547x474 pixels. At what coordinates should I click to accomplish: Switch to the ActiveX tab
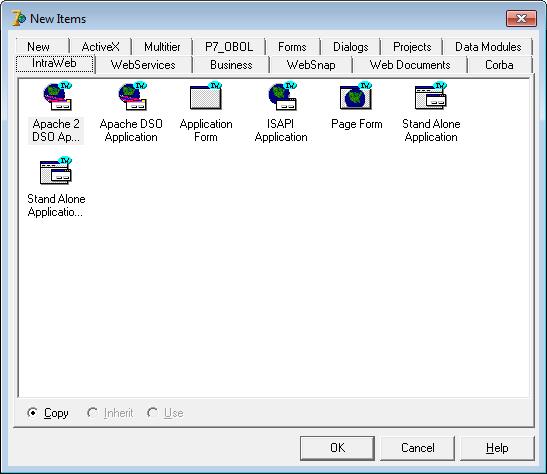[100, 47]
